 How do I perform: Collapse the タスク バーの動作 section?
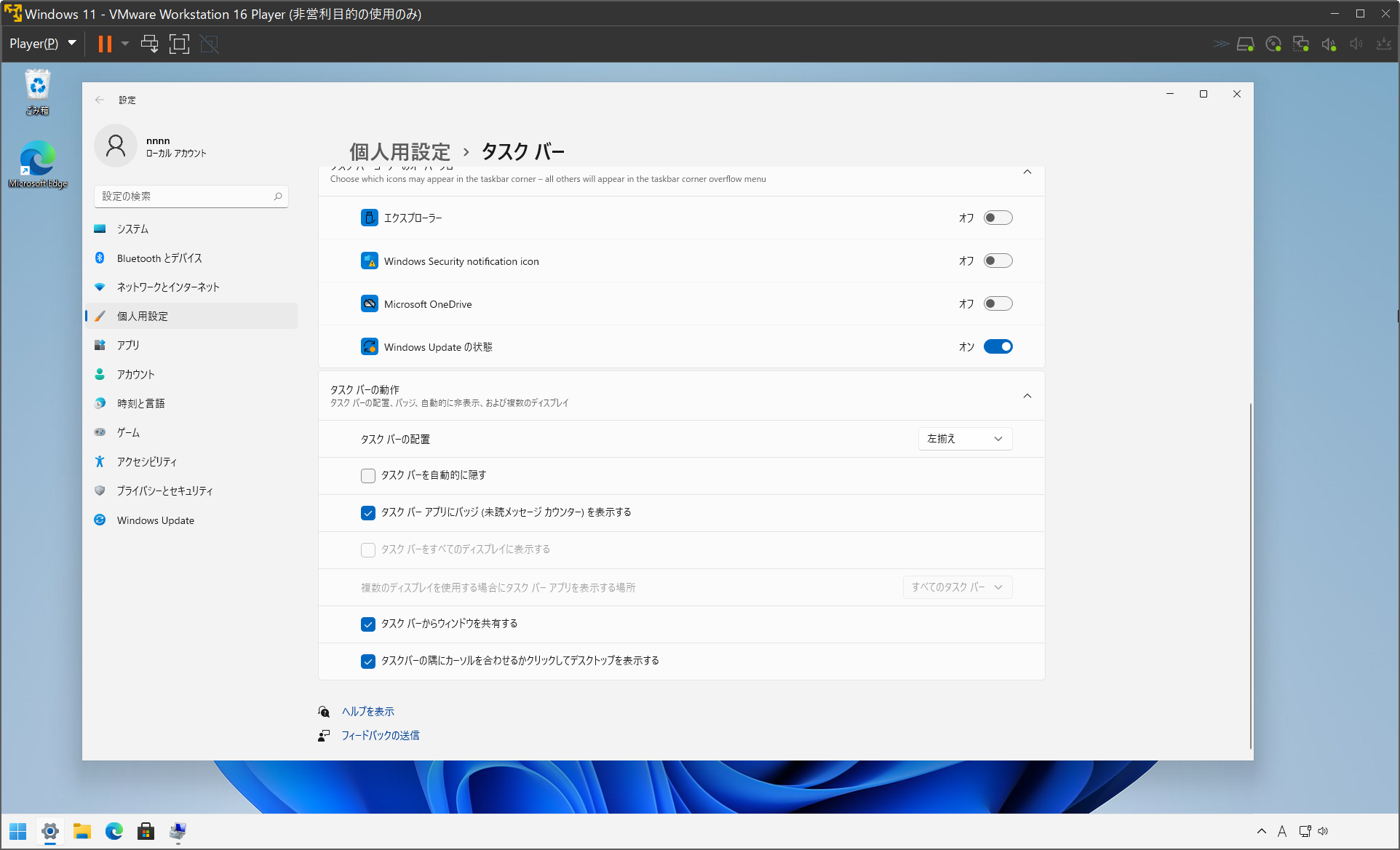pos(1027,396)
